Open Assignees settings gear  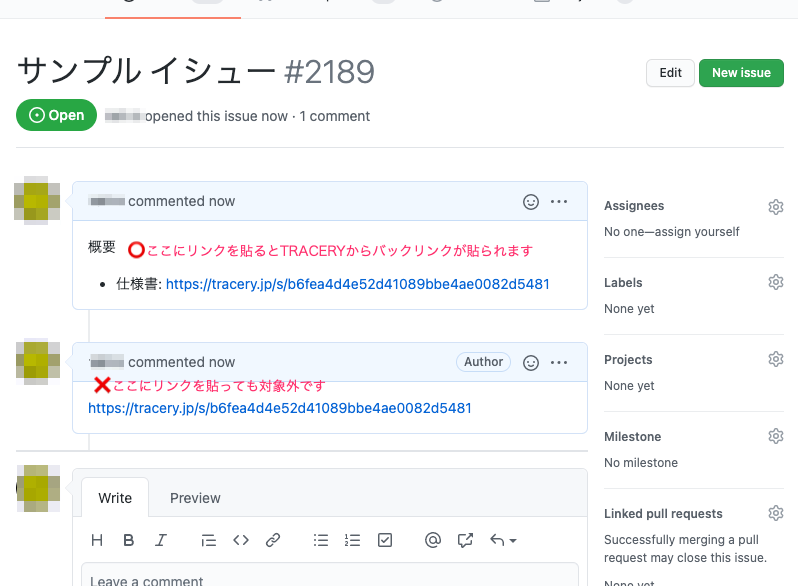click(x=776, y=207)
